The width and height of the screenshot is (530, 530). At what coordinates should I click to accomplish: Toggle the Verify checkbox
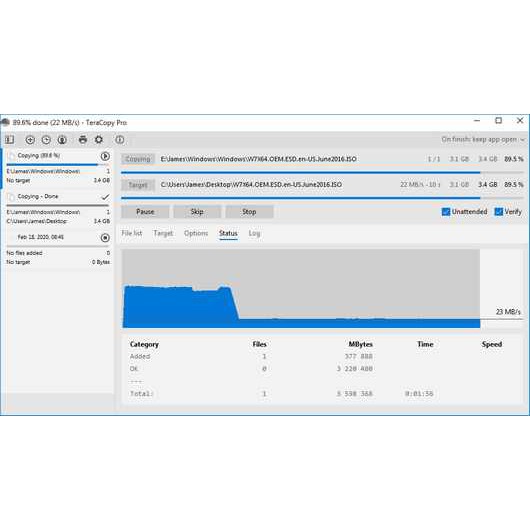[499, 212]
